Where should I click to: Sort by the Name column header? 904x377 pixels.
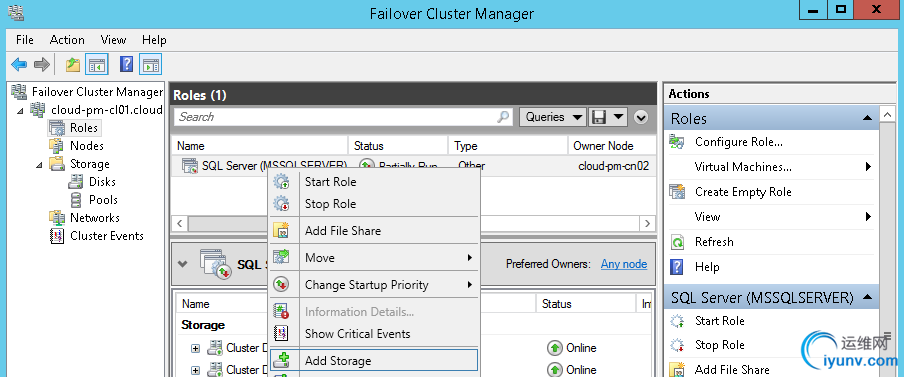pyautogui.click(x=260, y=146)
